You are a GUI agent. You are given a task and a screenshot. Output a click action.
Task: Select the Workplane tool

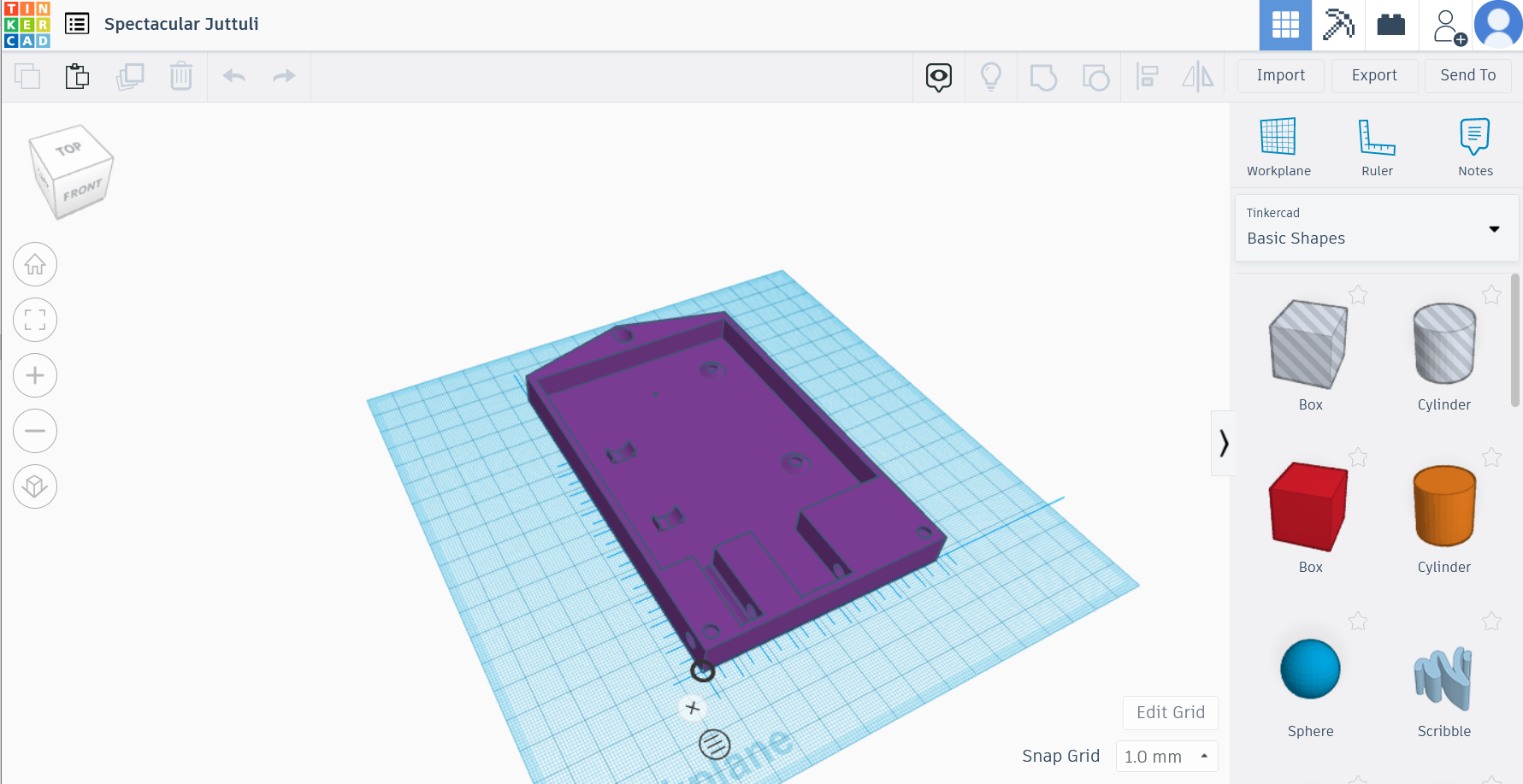tap(1278, 147)
